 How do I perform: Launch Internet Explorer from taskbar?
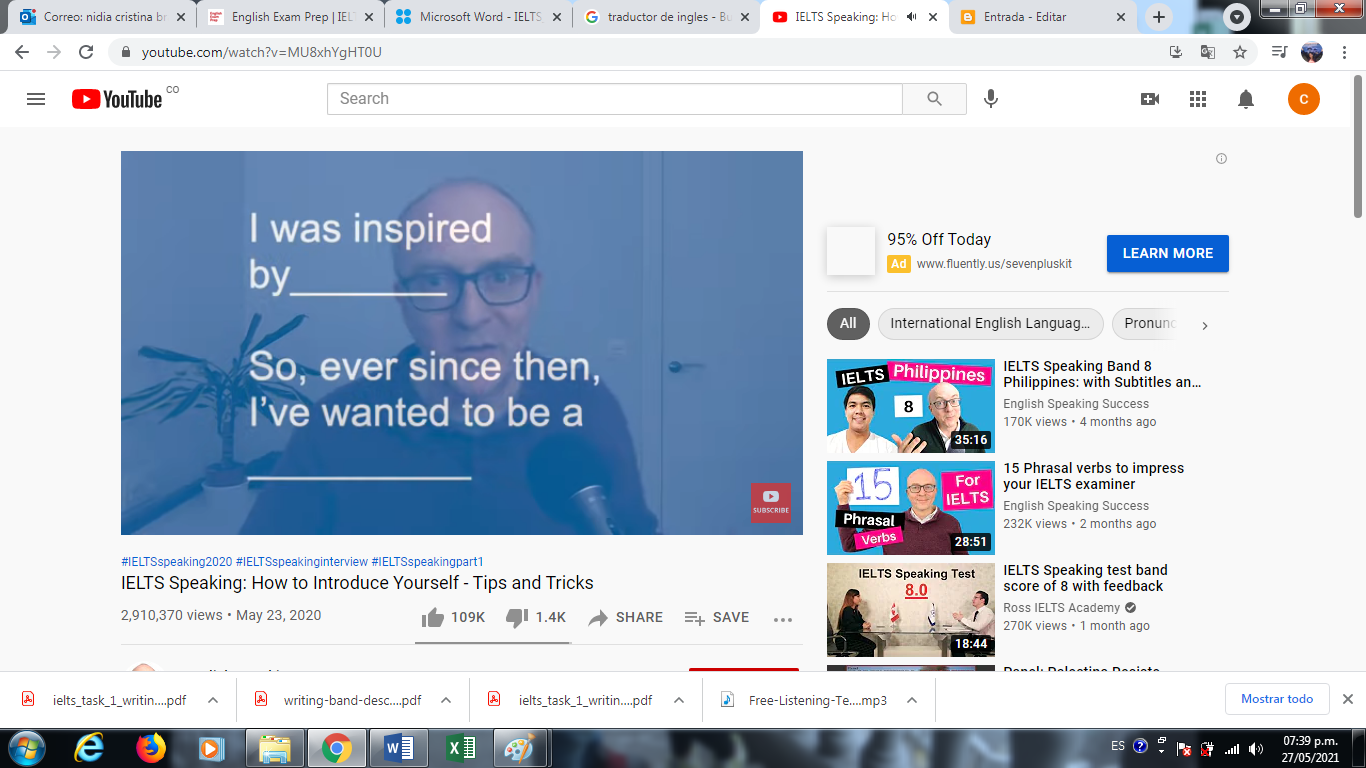click(89, 748)
